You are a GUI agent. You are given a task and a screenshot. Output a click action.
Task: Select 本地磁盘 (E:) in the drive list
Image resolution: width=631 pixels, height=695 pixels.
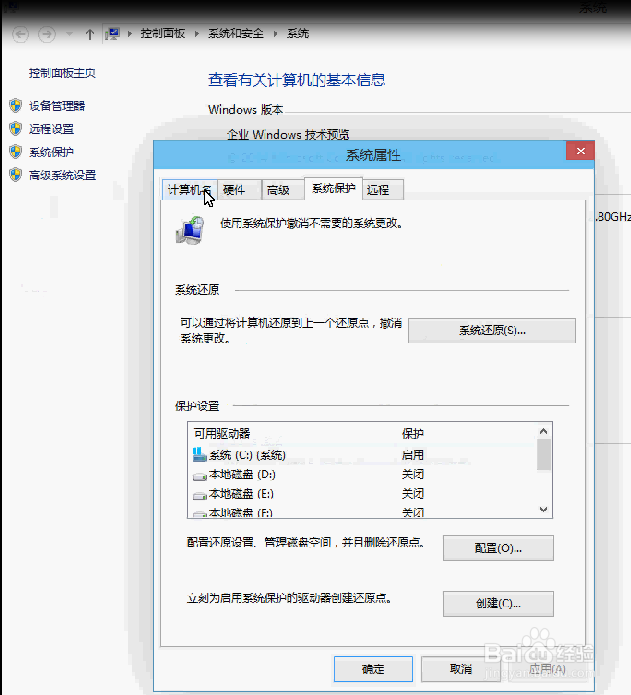(x=363, y=494)
